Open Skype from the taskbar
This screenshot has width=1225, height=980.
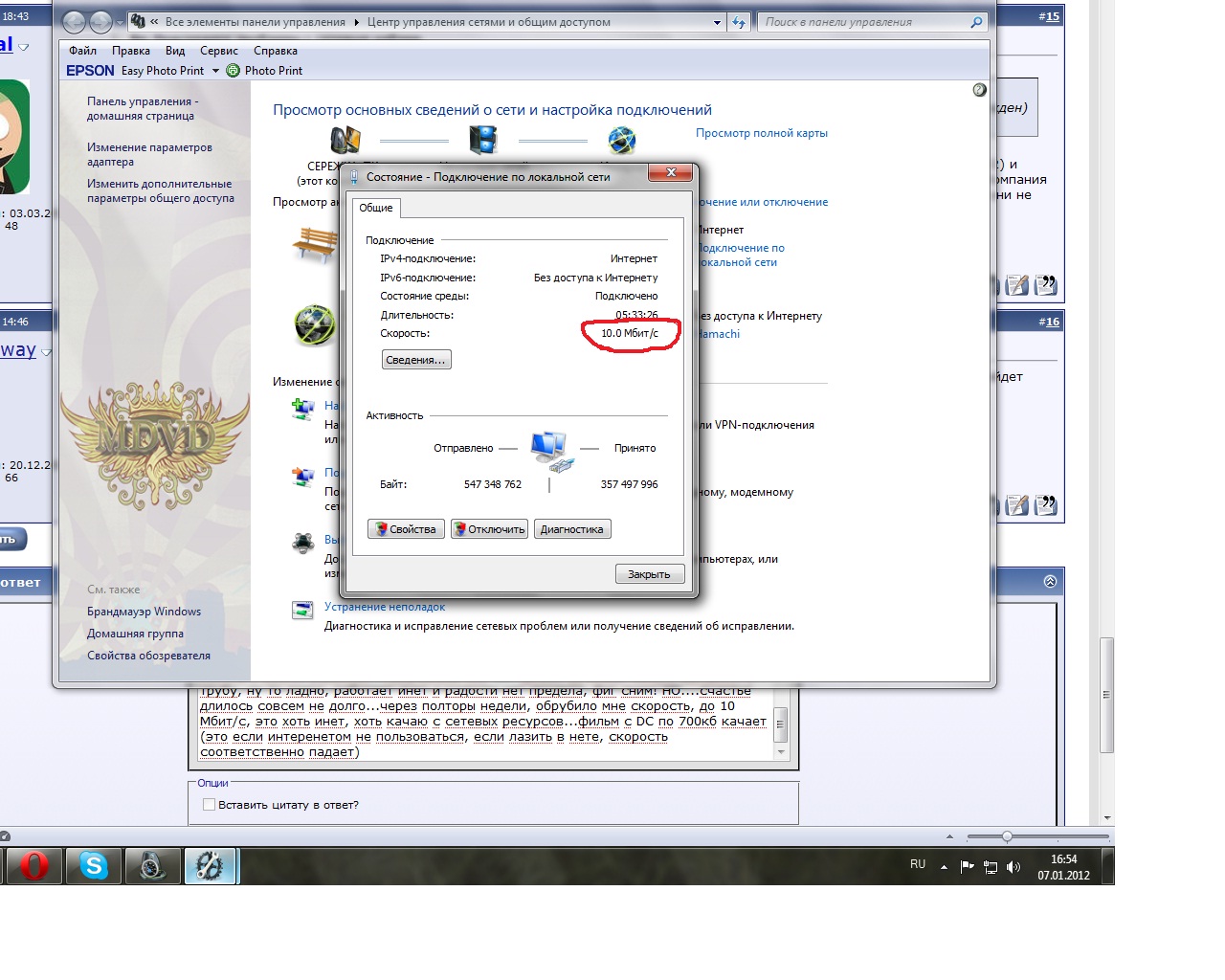coord(94,866)
